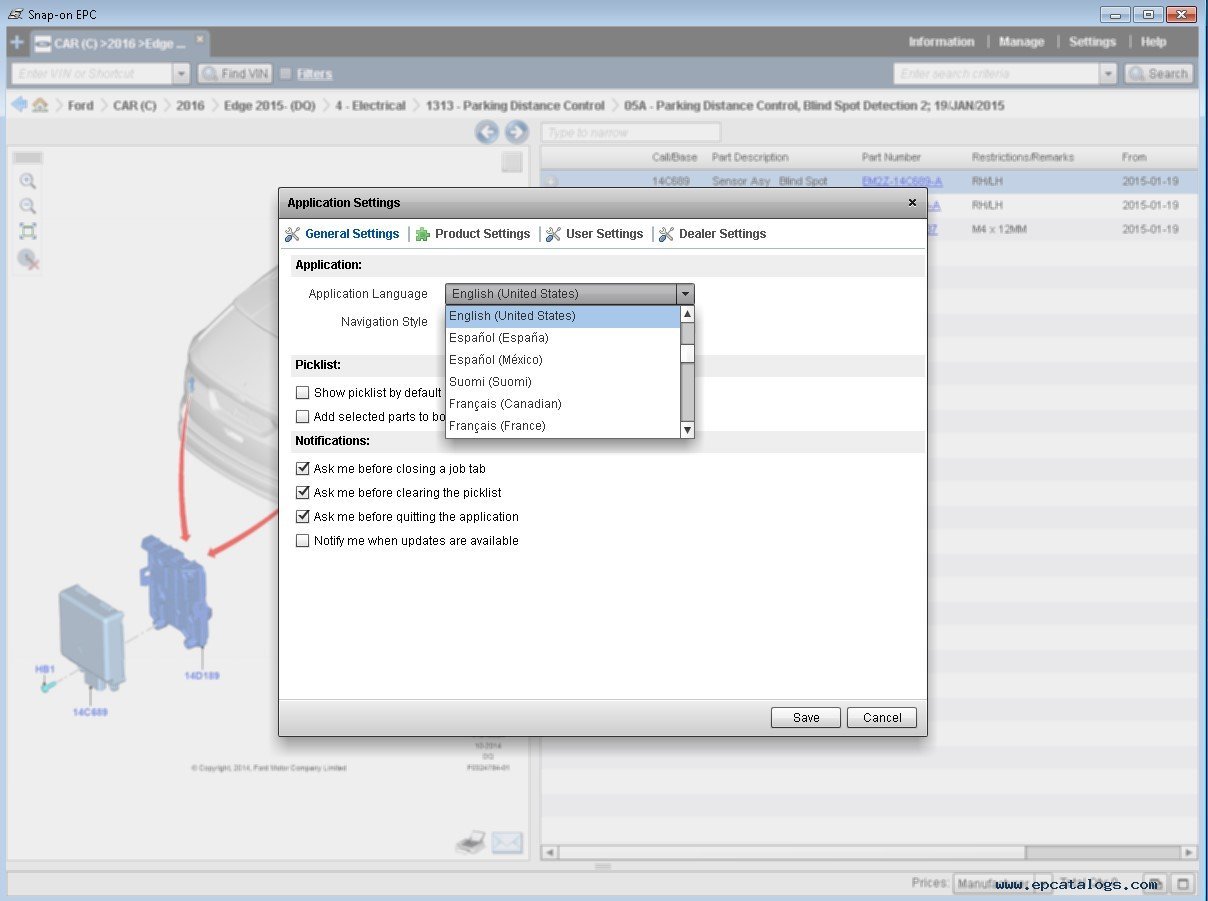Enable Show picklist by default checkbox

[303, 393]
